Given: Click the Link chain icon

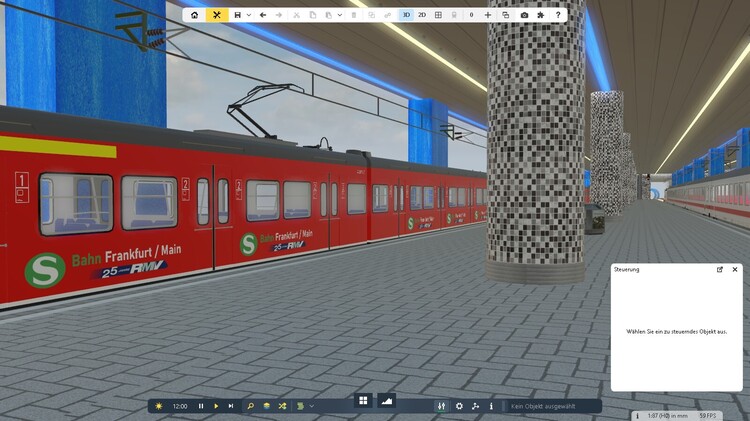Looking at the screenshot, I should click(x=387, y=15).
